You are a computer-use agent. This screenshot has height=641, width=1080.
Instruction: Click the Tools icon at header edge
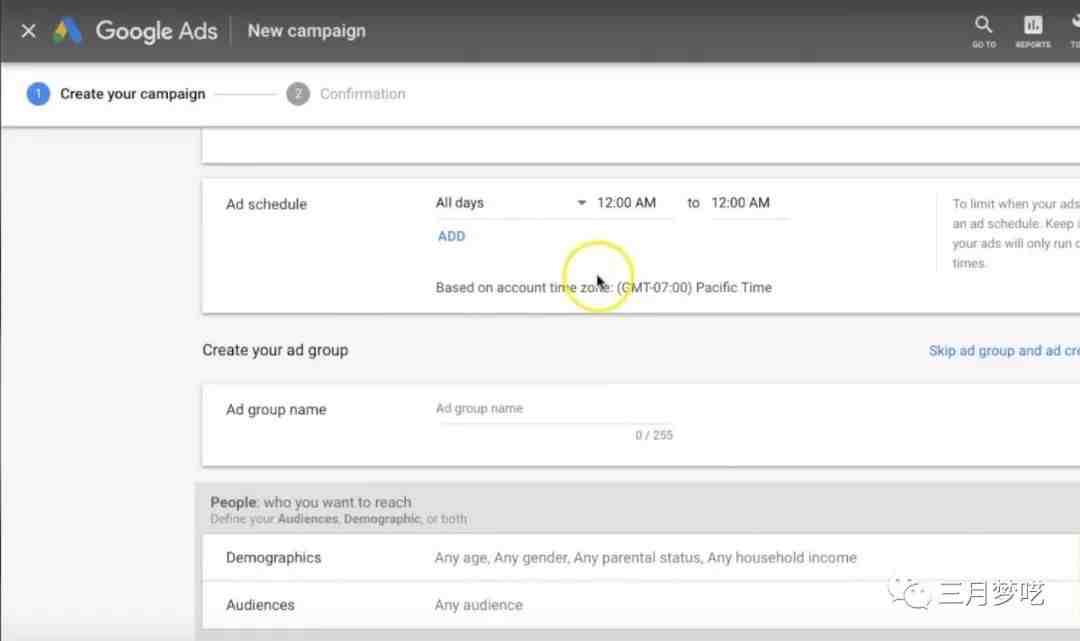click(x=1074, y=25)
